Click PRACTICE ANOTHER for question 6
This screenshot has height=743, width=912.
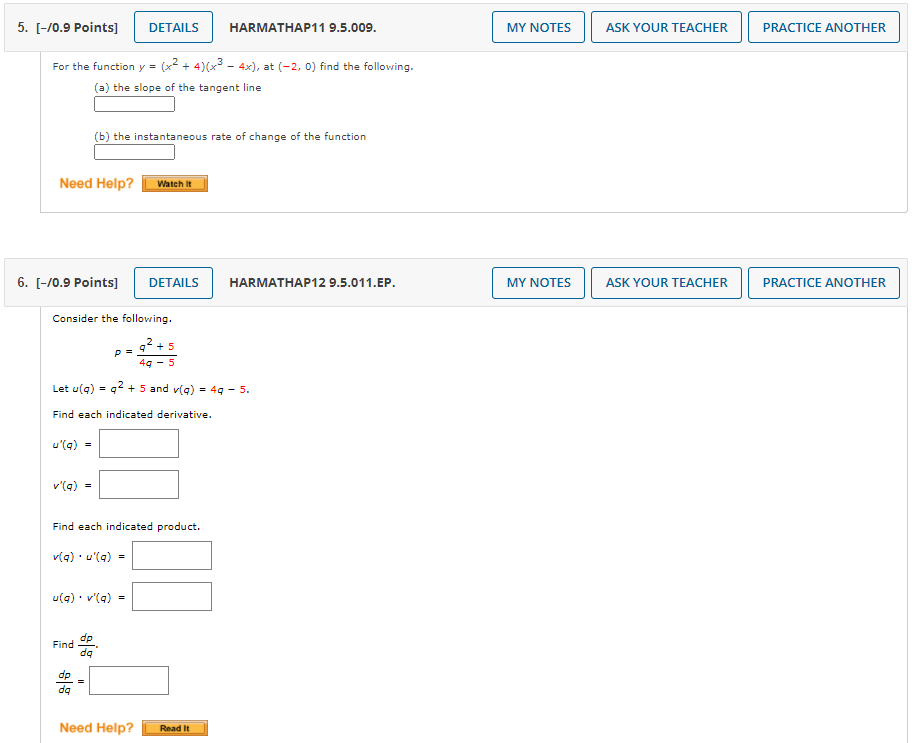point(823,282)
